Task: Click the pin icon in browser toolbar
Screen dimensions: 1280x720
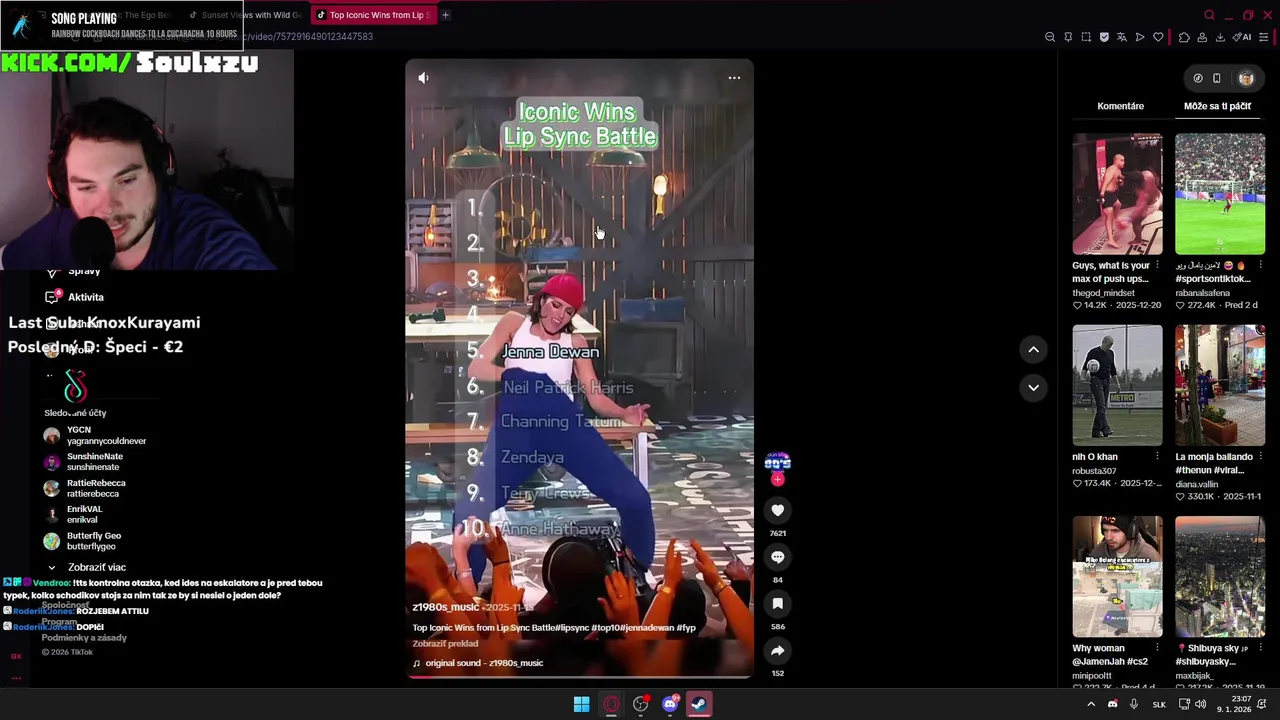Action: tap(1068, 37)
